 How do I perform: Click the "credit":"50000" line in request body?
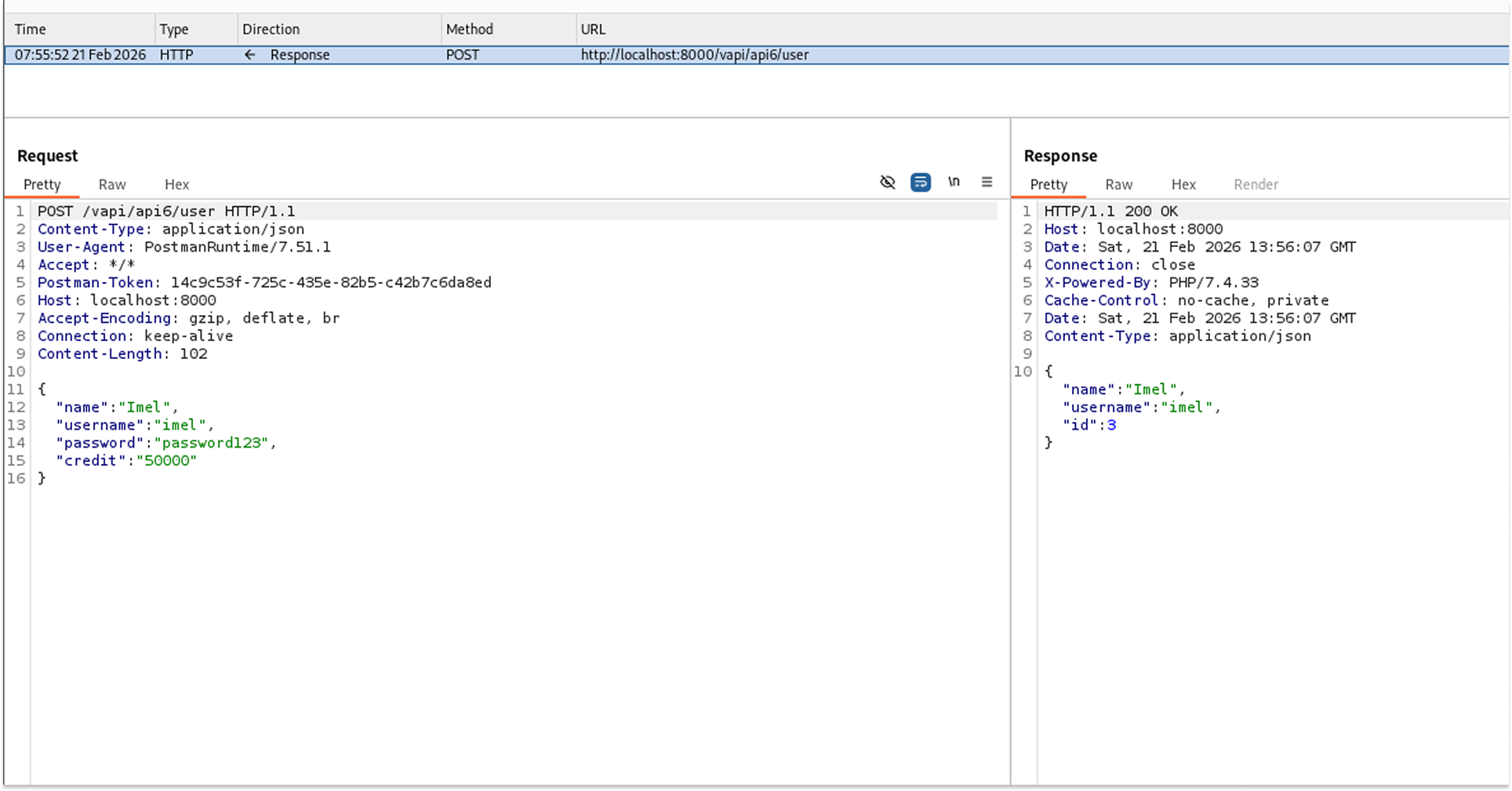[125, 461]
